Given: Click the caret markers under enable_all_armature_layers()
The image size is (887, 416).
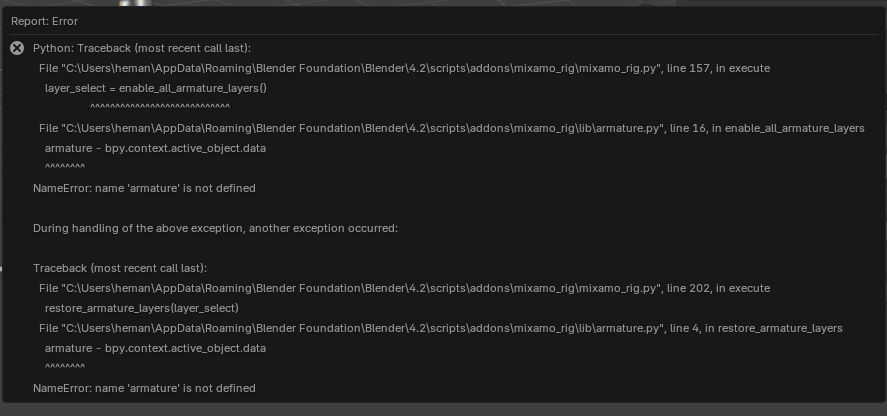Looking at the screenshot, I should (x=160, y=106).
